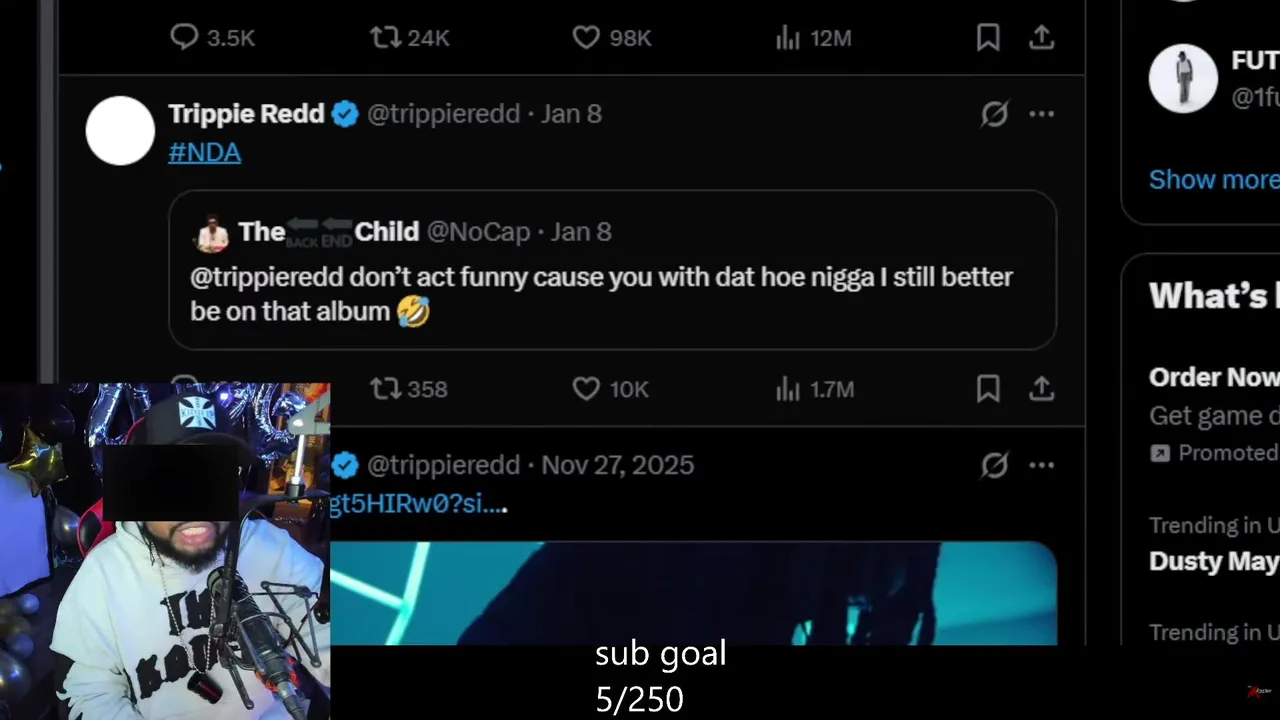
Task: Open Trippie Redd's round profile avatar
Action: 120,131
